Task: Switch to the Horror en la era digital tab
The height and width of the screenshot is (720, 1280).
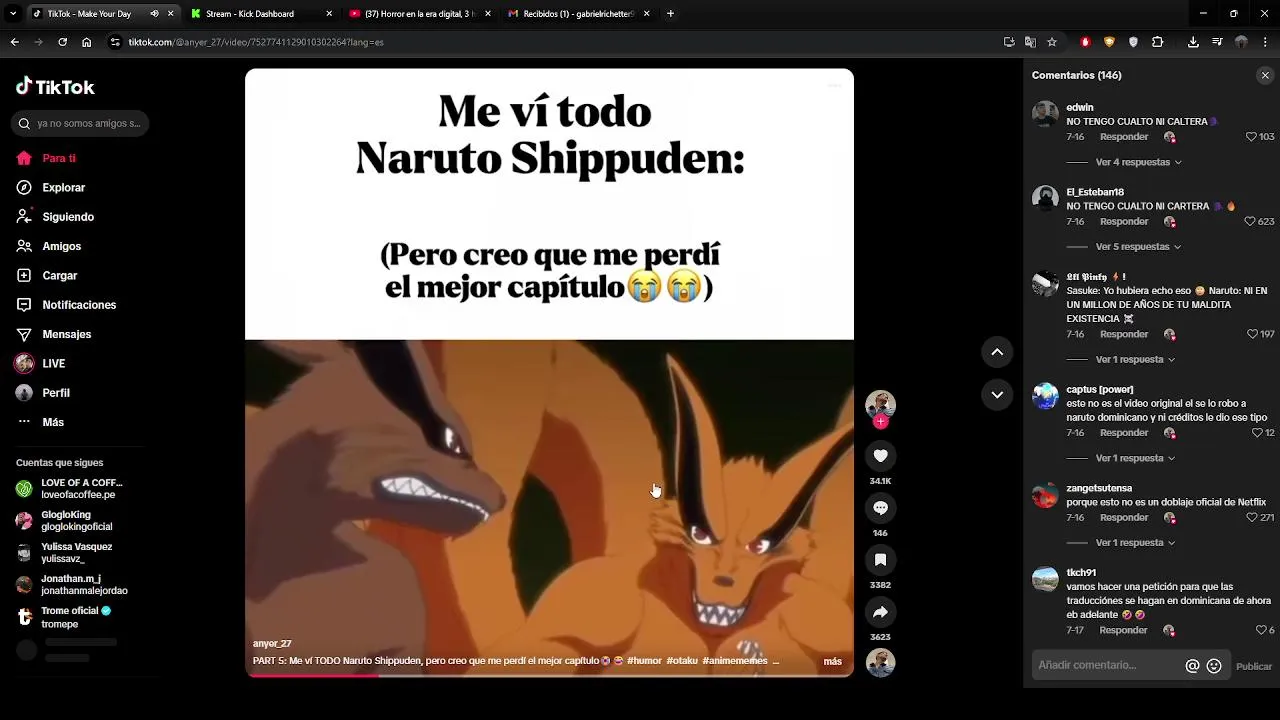Action: coord(420,14)
